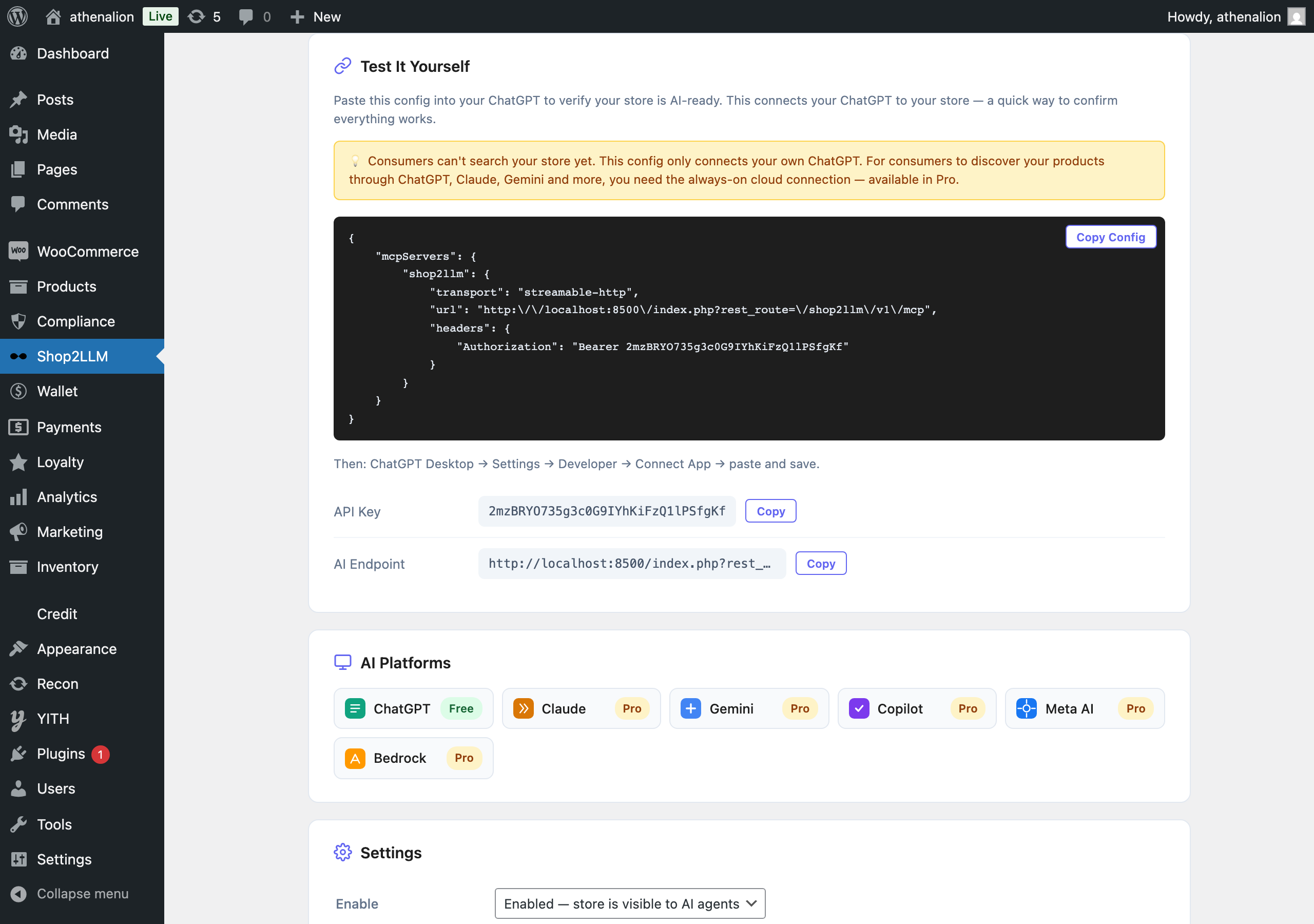This screenshot has height=924, width=1314.
Task: Click the Test It Yourself link icon
Action: tap(343, 66)
